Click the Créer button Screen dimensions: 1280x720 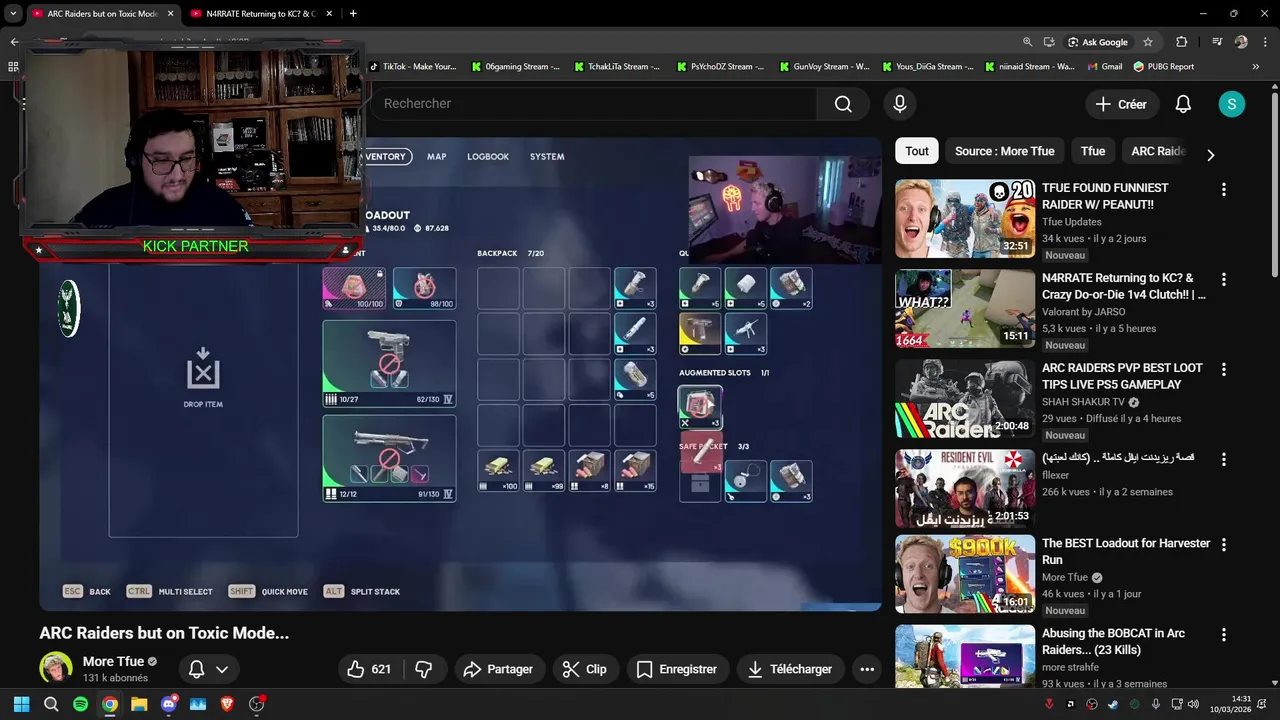(x=1122, y=104)
